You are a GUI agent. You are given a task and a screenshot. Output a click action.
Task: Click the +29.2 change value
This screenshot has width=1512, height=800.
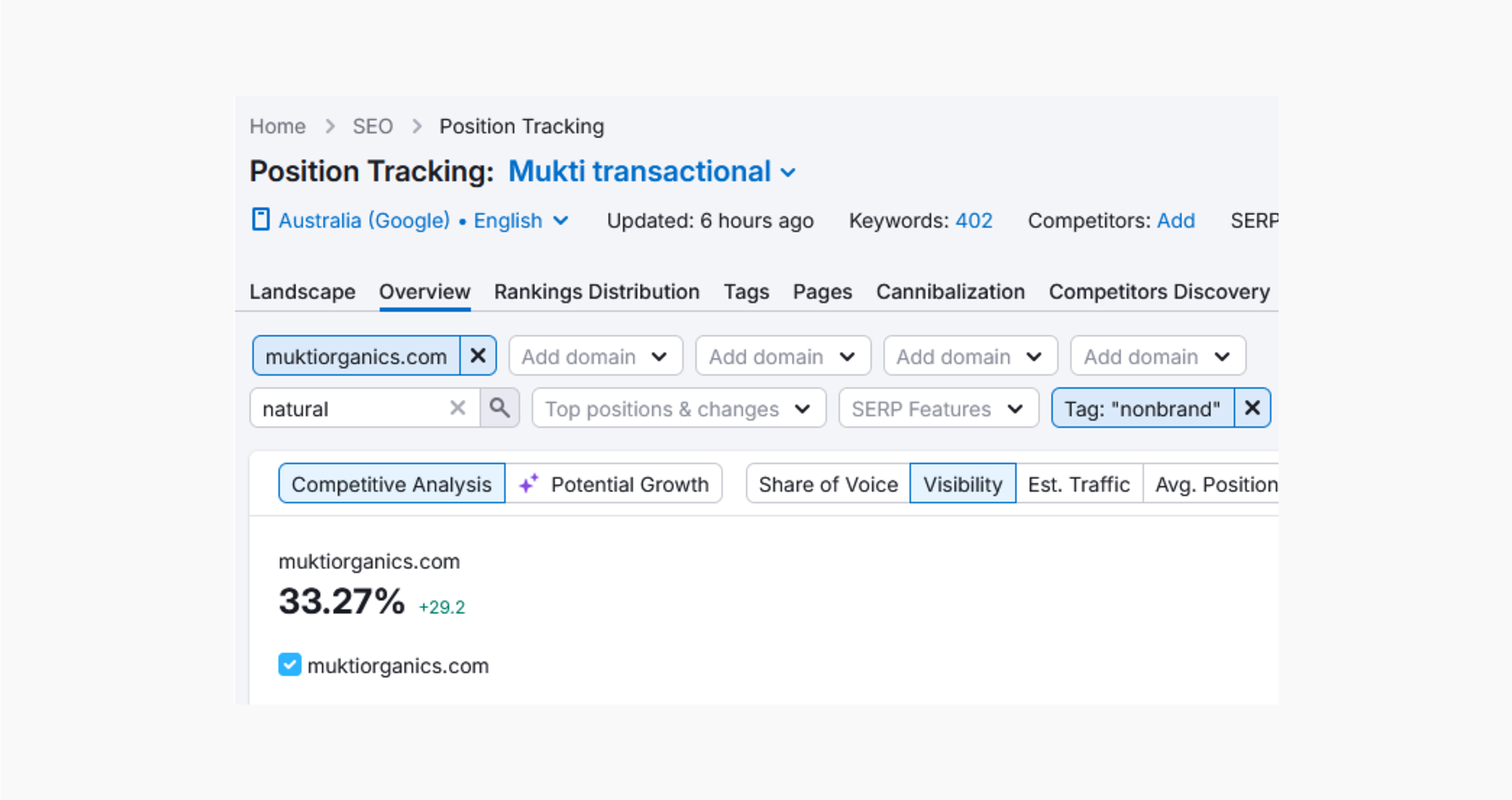click(441, 607)
